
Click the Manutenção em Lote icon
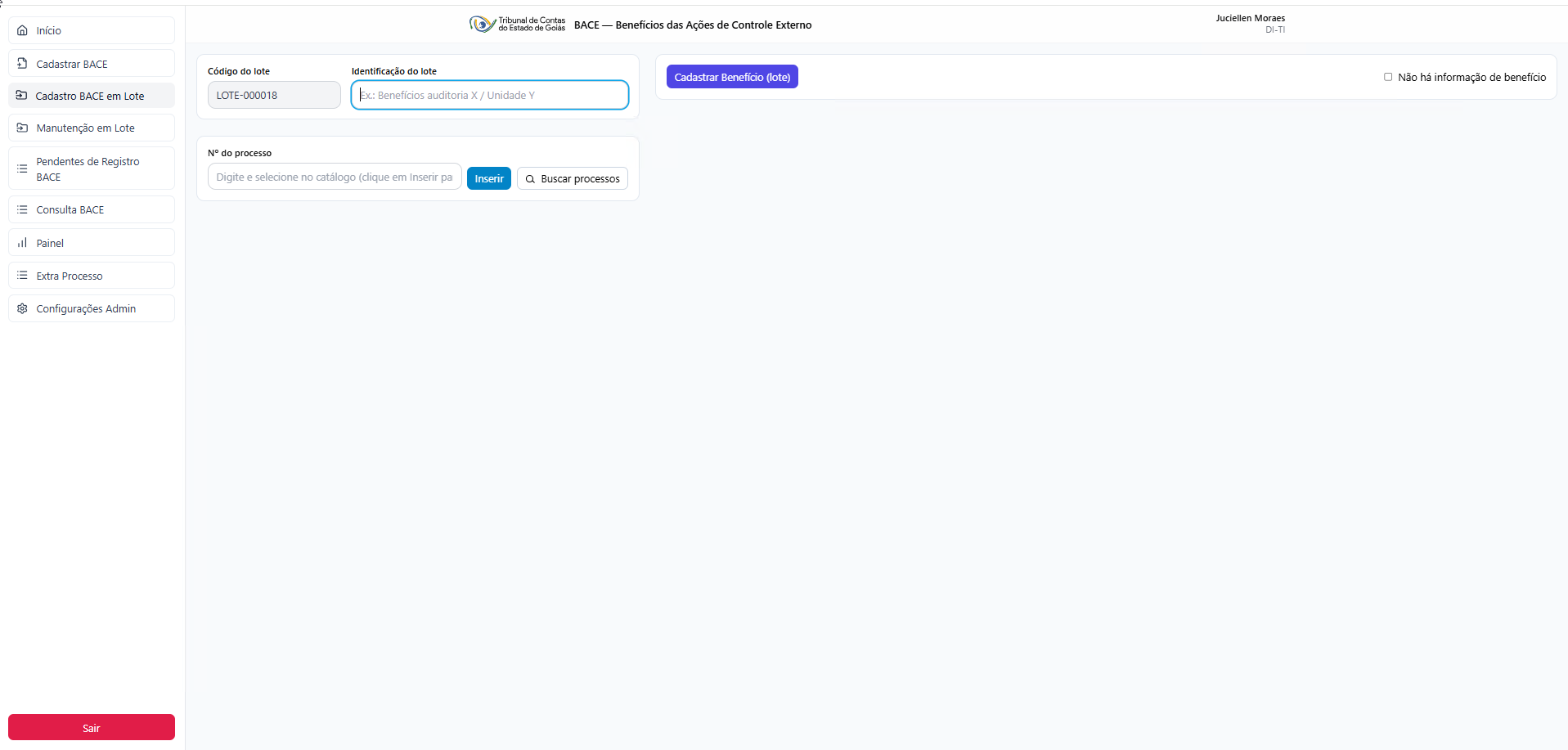pyautogui.click(x=22, y=128)
